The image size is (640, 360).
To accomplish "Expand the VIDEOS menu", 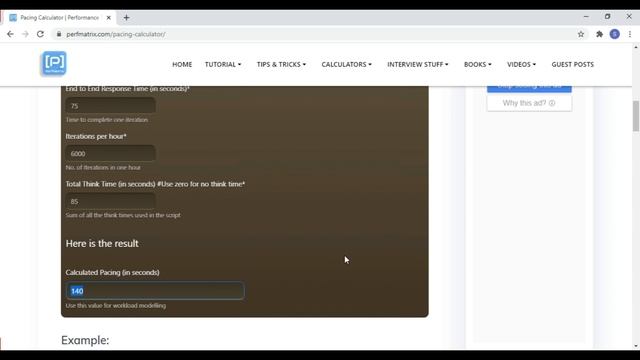I will pos(521,64).
